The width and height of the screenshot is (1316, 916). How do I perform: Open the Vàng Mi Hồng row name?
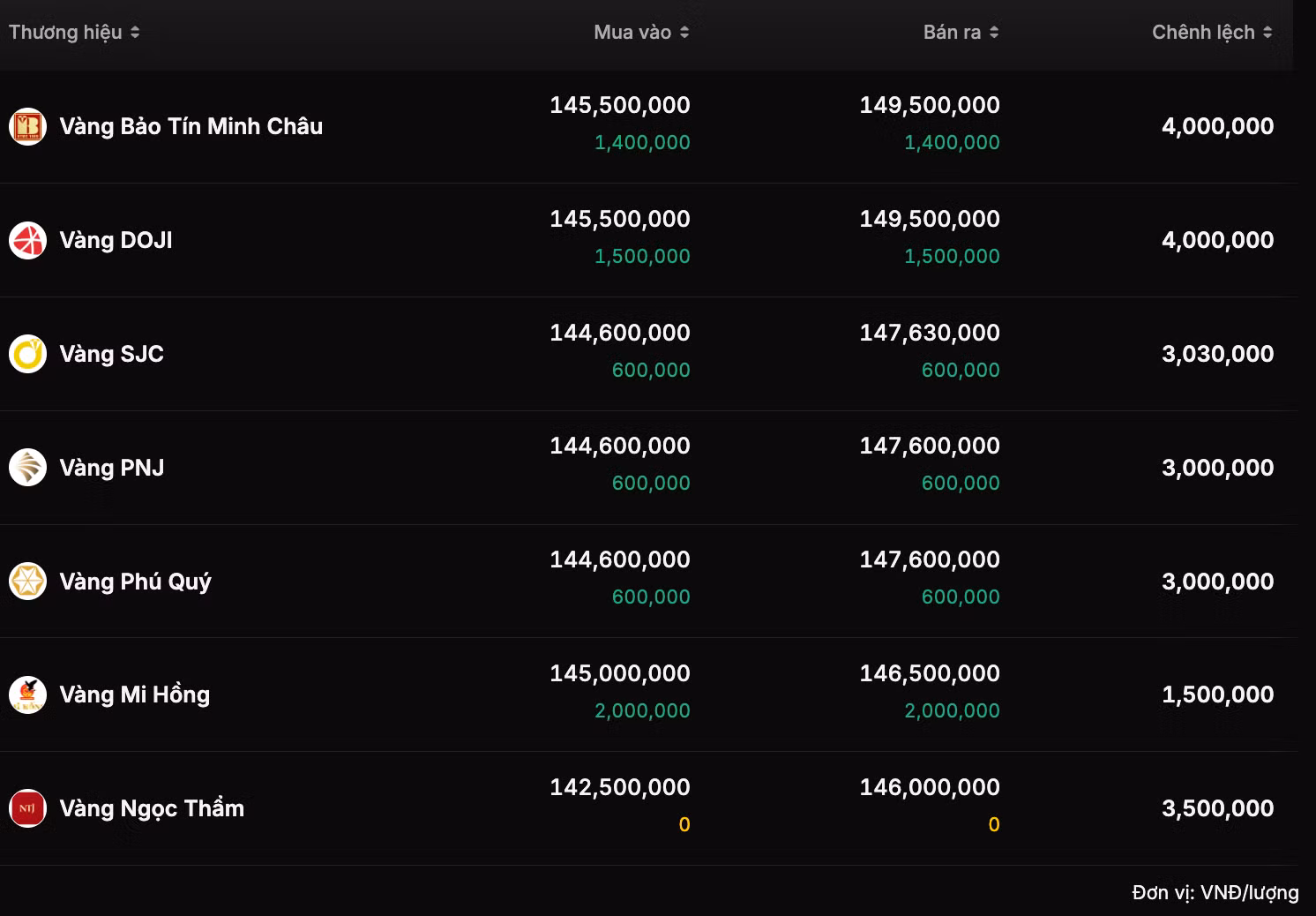click(134, 695)
